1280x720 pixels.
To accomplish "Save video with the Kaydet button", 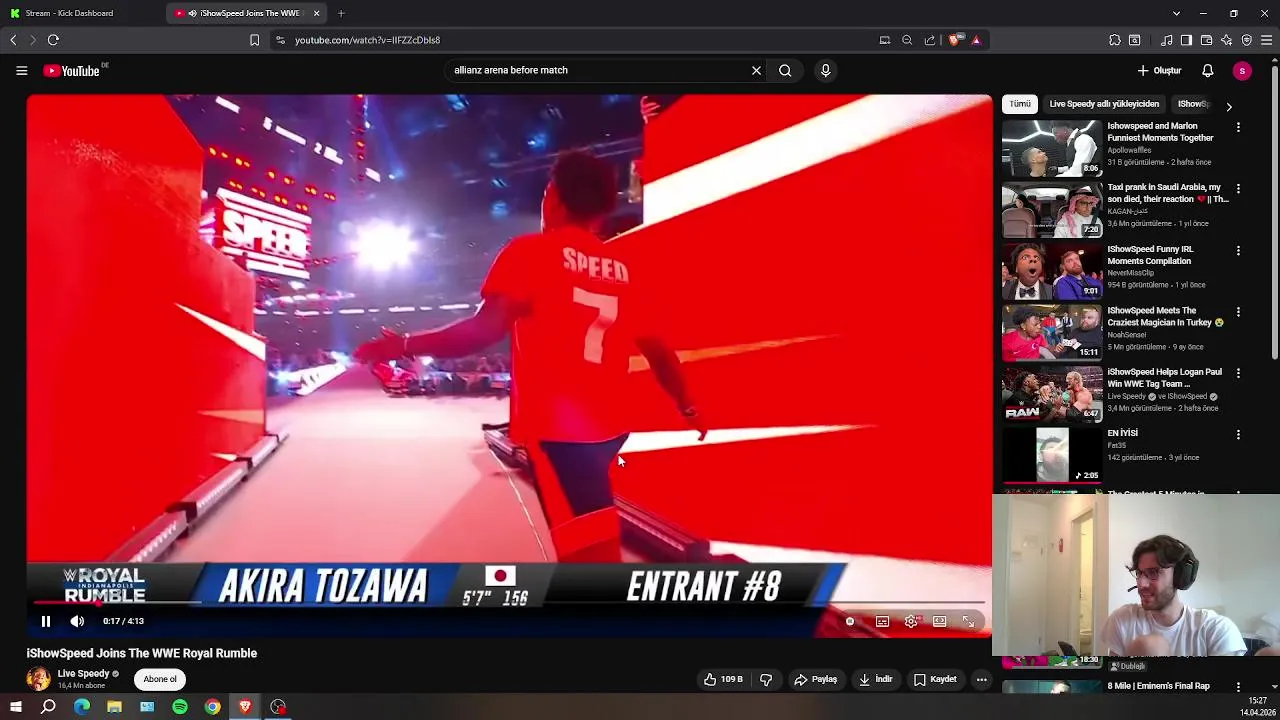I will [935, 679].
